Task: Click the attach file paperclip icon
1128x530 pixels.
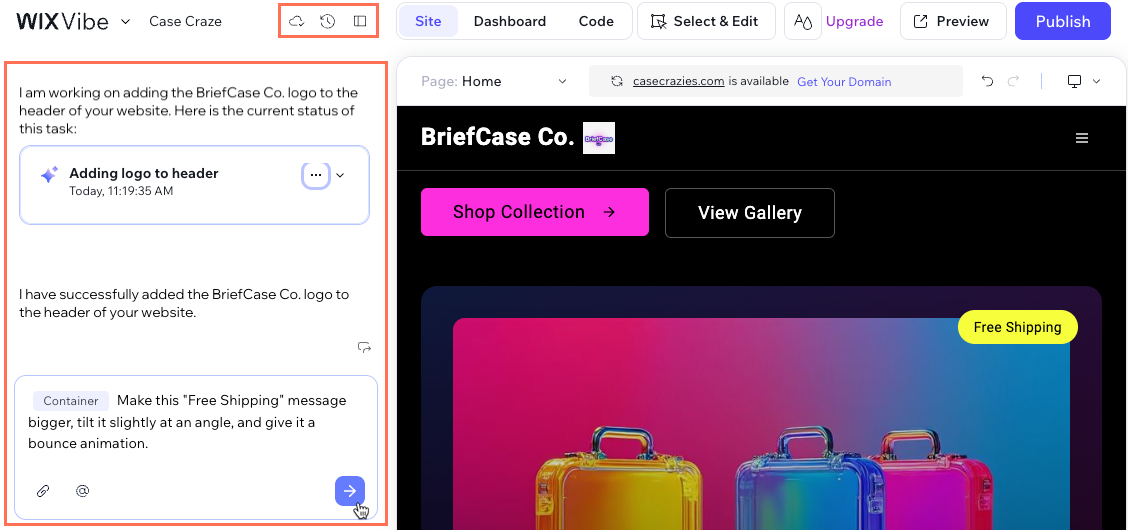Action: tap(43, 491)
